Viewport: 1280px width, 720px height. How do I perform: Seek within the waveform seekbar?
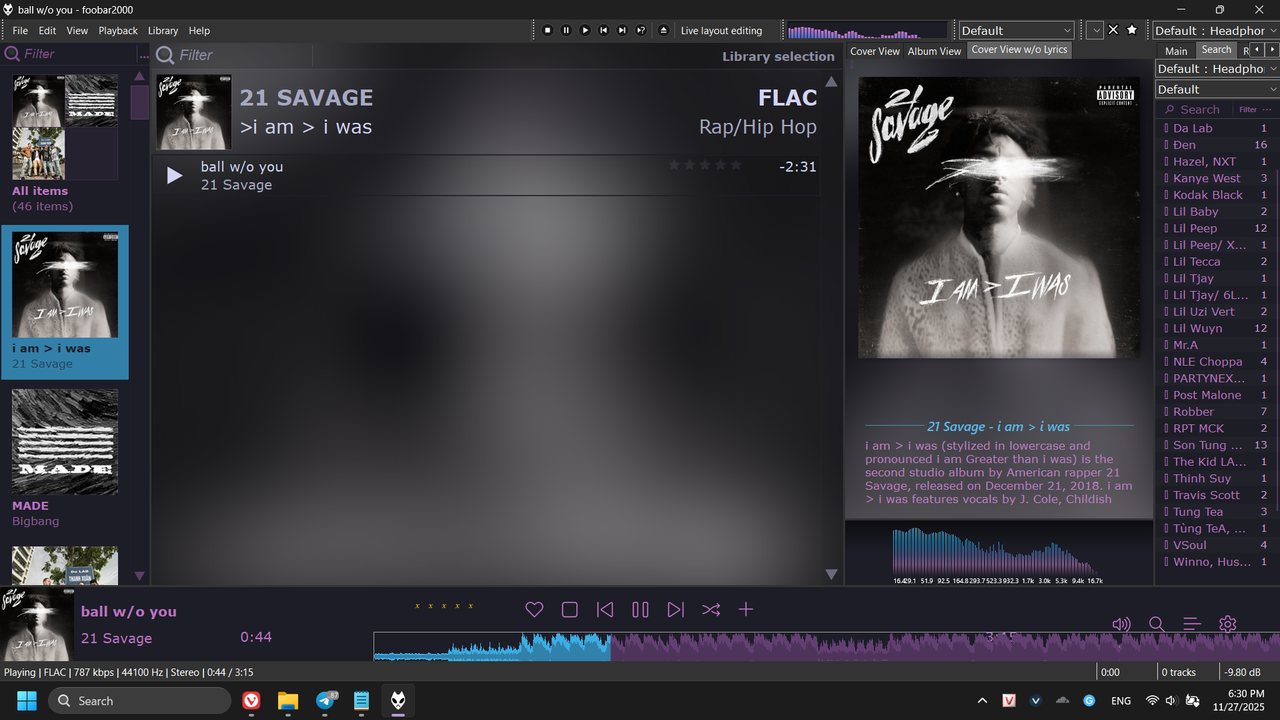pyautogui.click(x=827, y=646)
